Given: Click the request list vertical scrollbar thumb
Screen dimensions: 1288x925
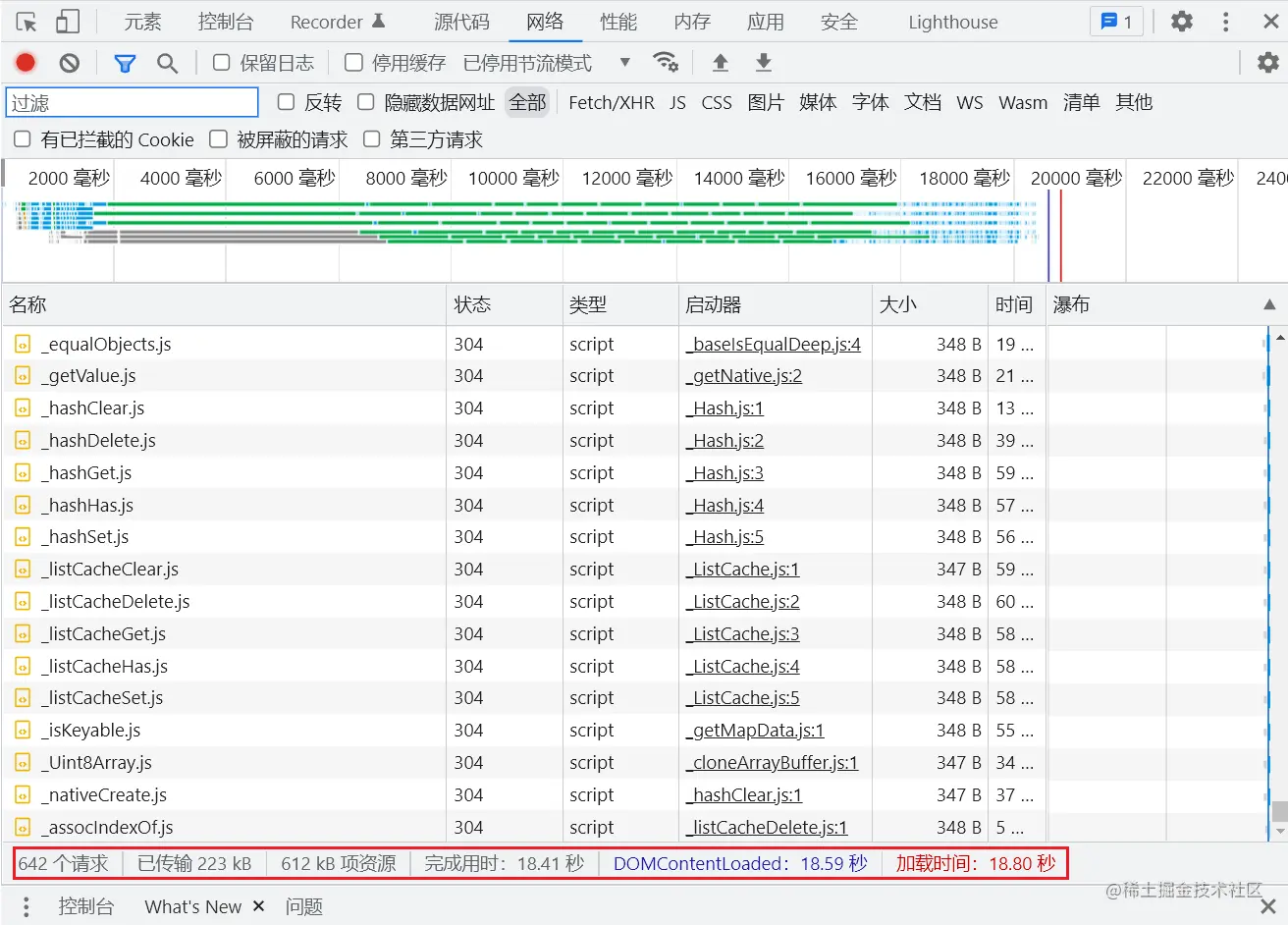Looking at the screenshot, I should pos(1279,812).
